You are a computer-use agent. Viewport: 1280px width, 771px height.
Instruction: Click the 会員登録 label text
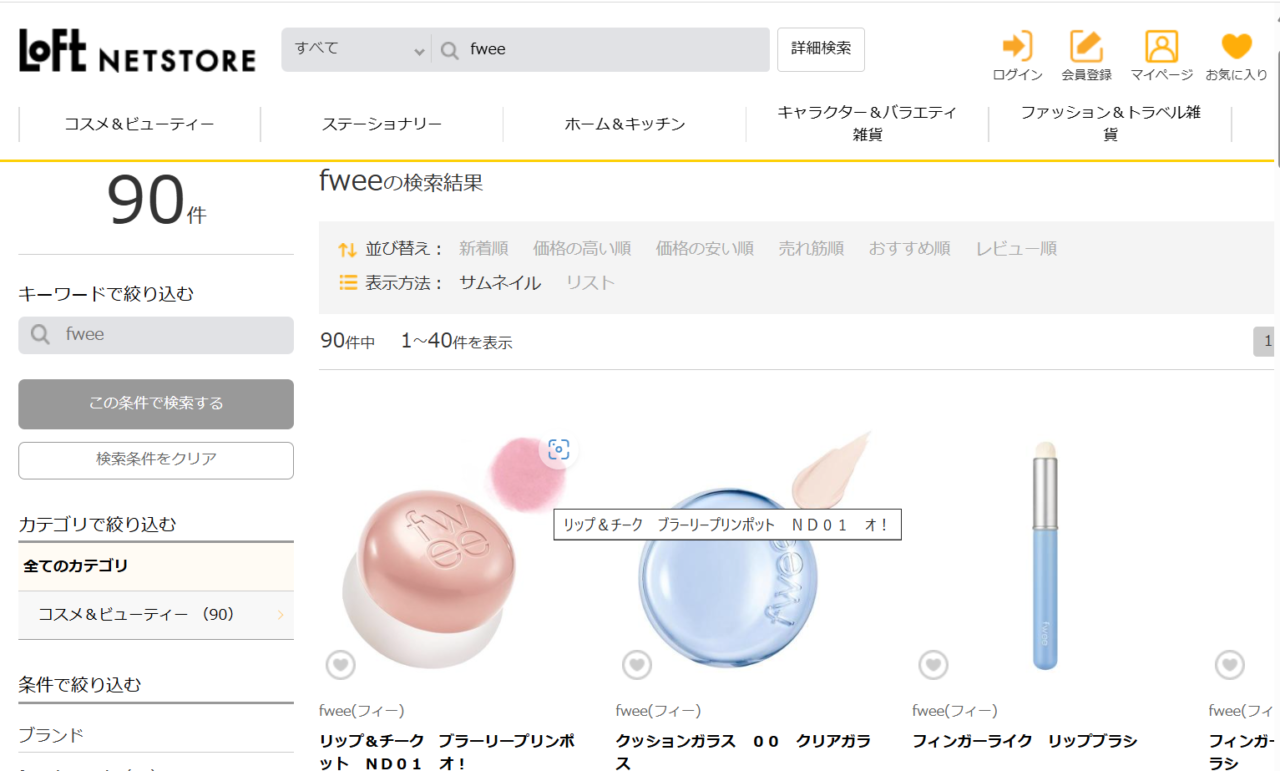click(1086, 75)
